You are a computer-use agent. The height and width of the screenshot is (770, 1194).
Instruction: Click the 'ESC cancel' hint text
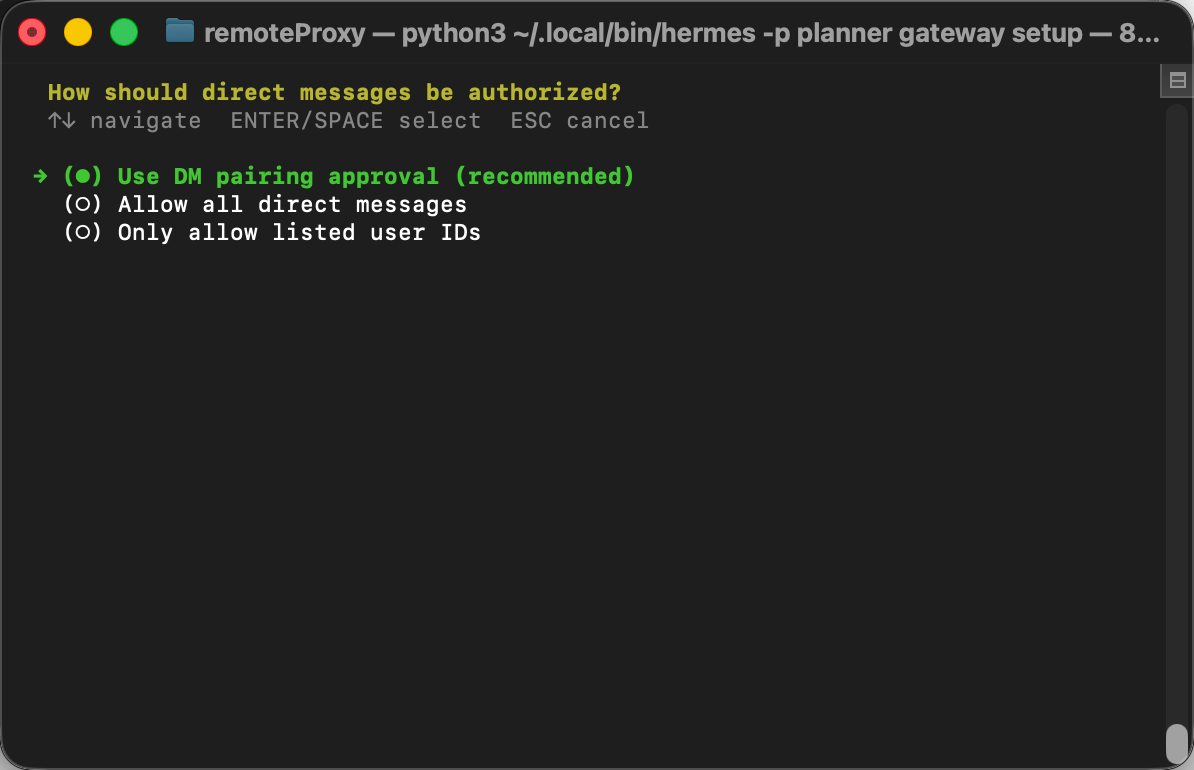[579, 120]
